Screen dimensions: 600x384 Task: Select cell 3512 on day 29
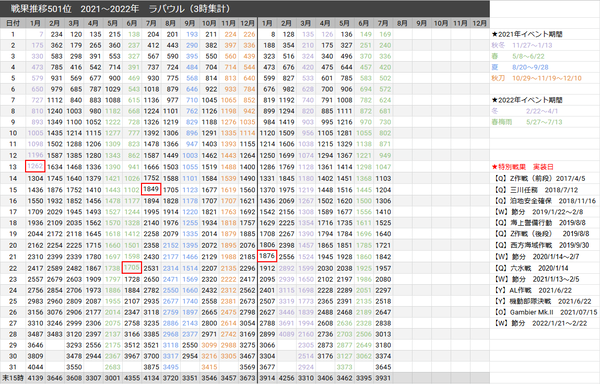pyautogui.click(x=132, y=345)
